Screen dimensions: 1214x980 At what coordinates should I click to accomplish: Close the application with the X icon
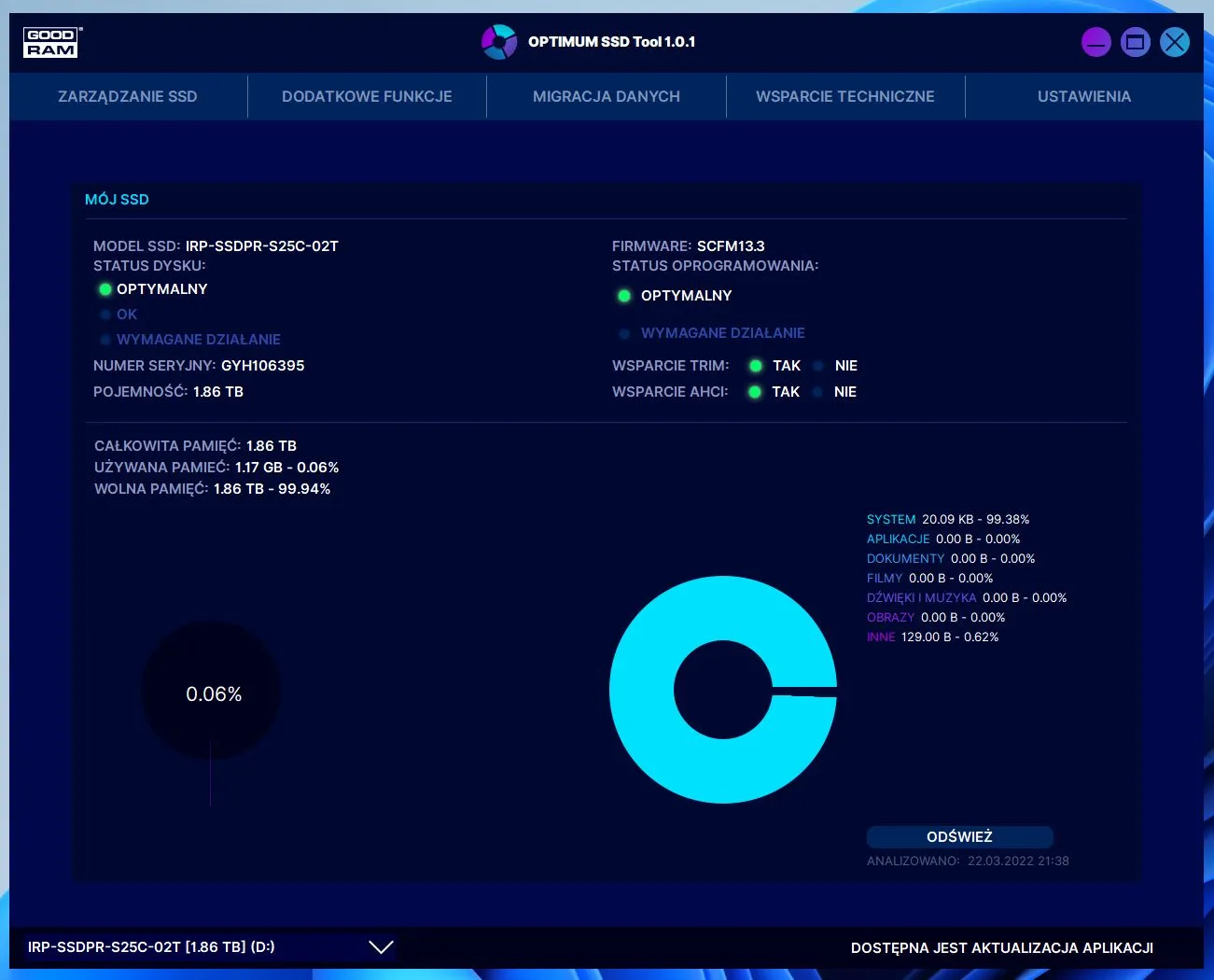coord(1175,42)
